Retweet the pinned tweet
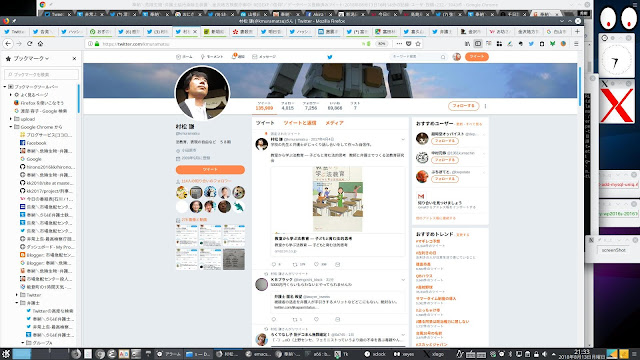Viewport: 640px width, 360px height. (x=295, y=264)
